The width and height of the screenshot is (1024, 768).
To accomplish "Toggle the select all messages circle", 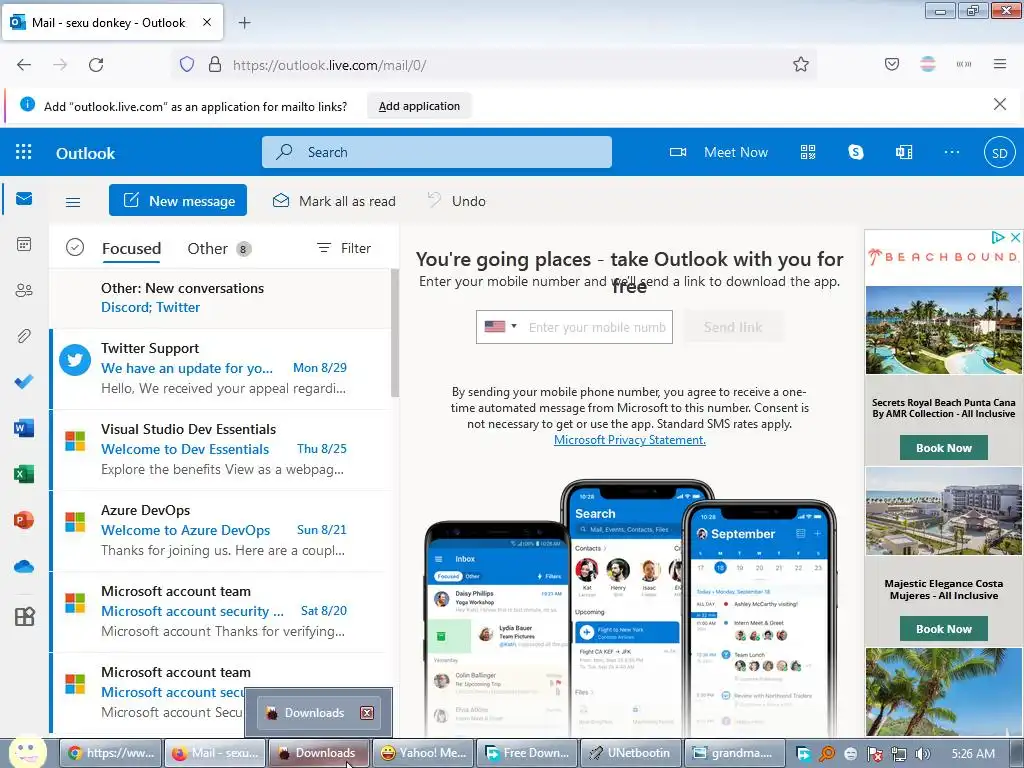I will tap(75, 248).
